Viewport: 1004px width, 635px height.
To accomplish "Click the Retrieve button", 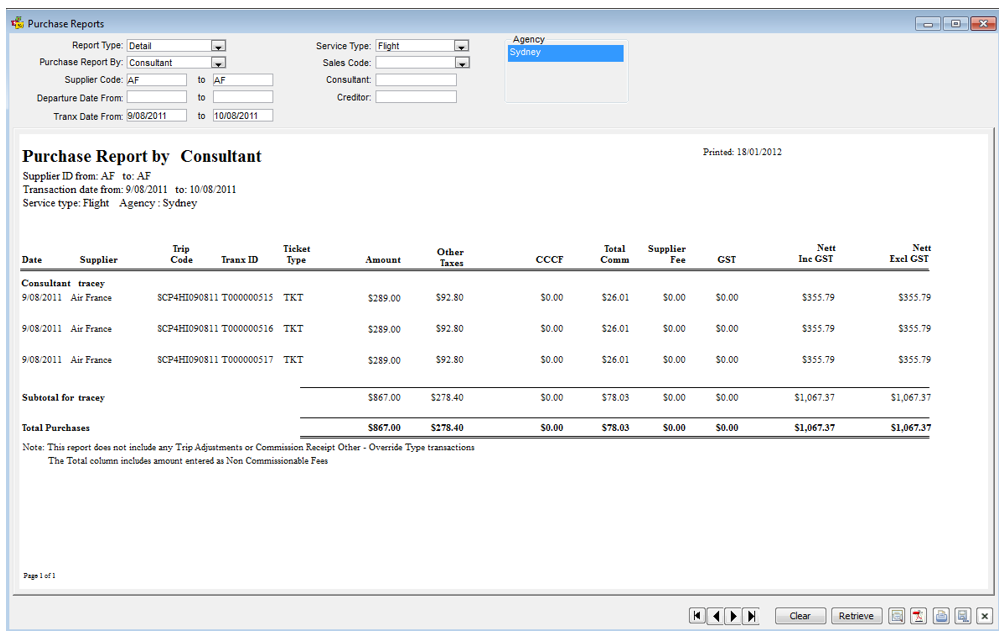I will pyautogui.click(x=856, y=615).
